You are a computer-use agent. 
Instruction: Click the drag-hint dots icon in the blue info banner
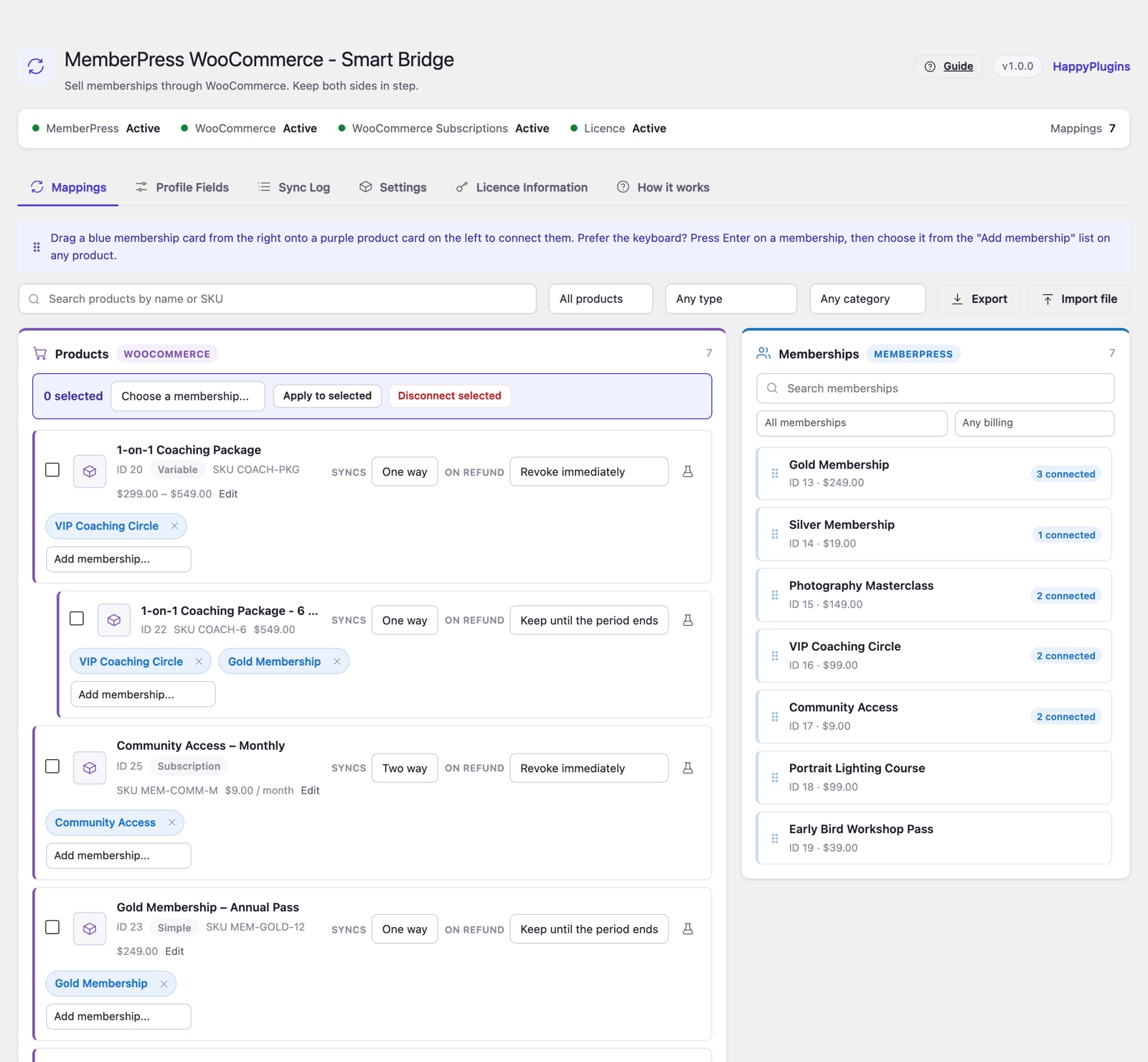(37, 247)
